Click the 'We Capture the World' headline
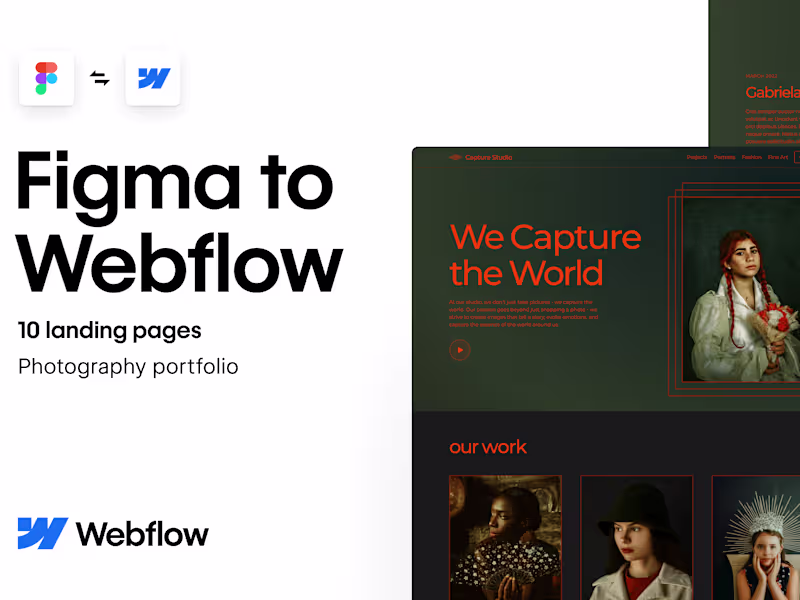 pyautogui.click(x=545, y=255)
